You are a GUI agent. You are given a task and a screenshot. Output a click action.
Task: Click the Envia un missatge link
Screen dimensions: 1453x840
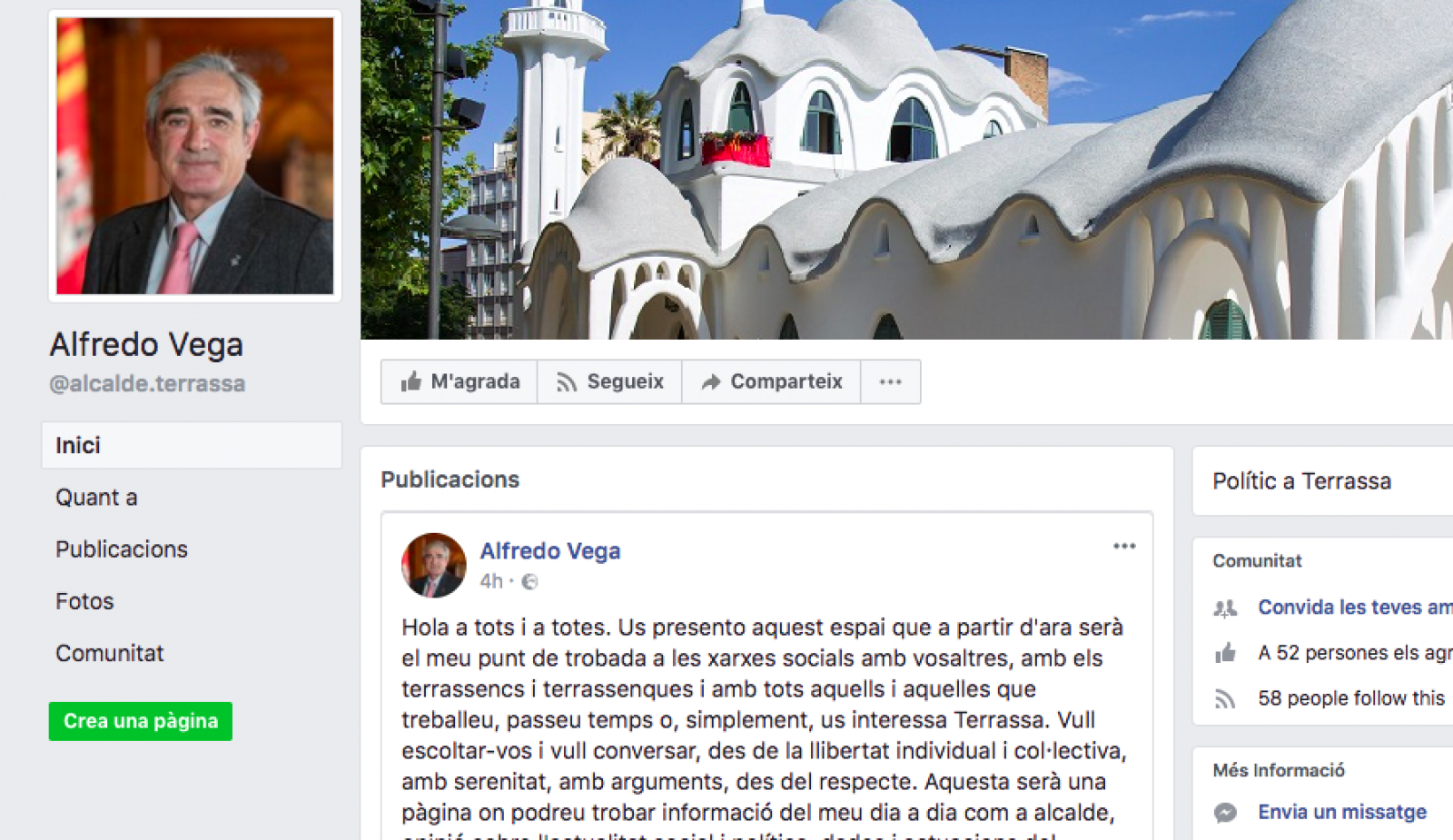click(1342, 812)
